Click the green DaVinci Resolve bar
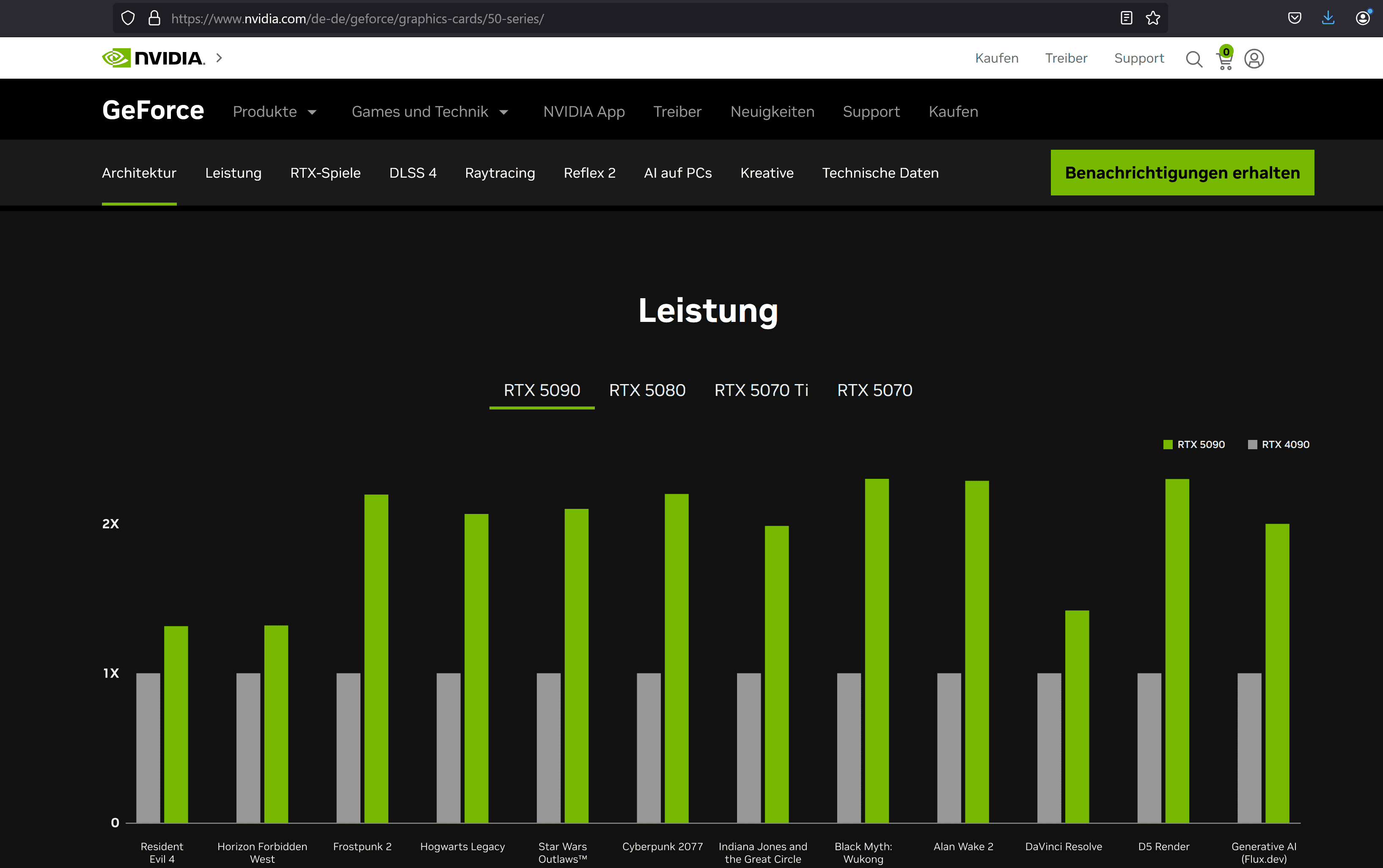The image size is (1383, 868). (1077, 717)
